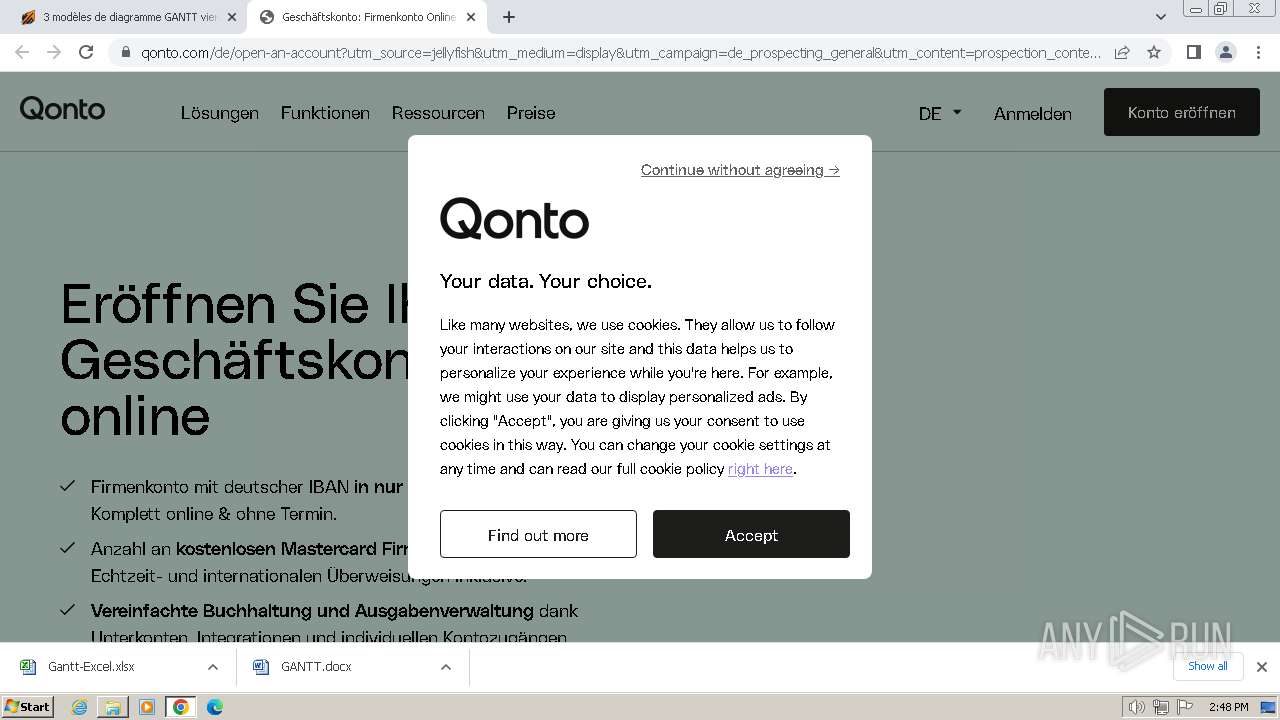Click the address bar URL
This screenshot has width=1280, height=720.
point(620,52)
